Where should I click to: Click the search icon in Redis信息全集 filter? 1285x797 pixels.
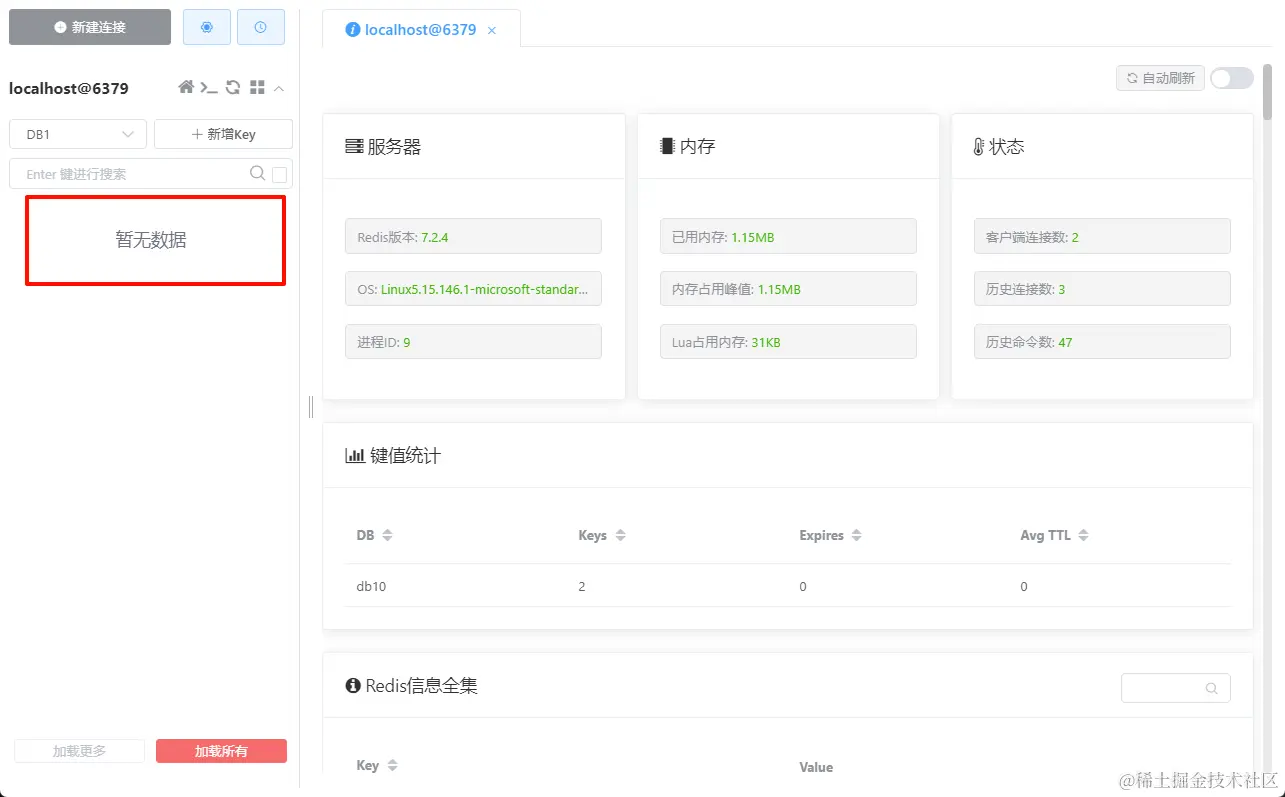coord(1211,688)
